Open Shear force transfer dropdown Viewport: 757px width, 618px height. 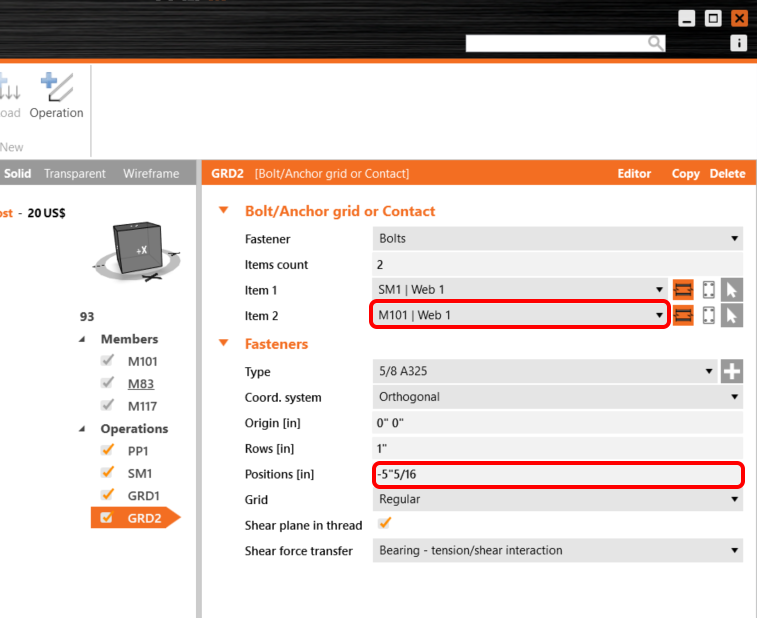click(558, 550)
